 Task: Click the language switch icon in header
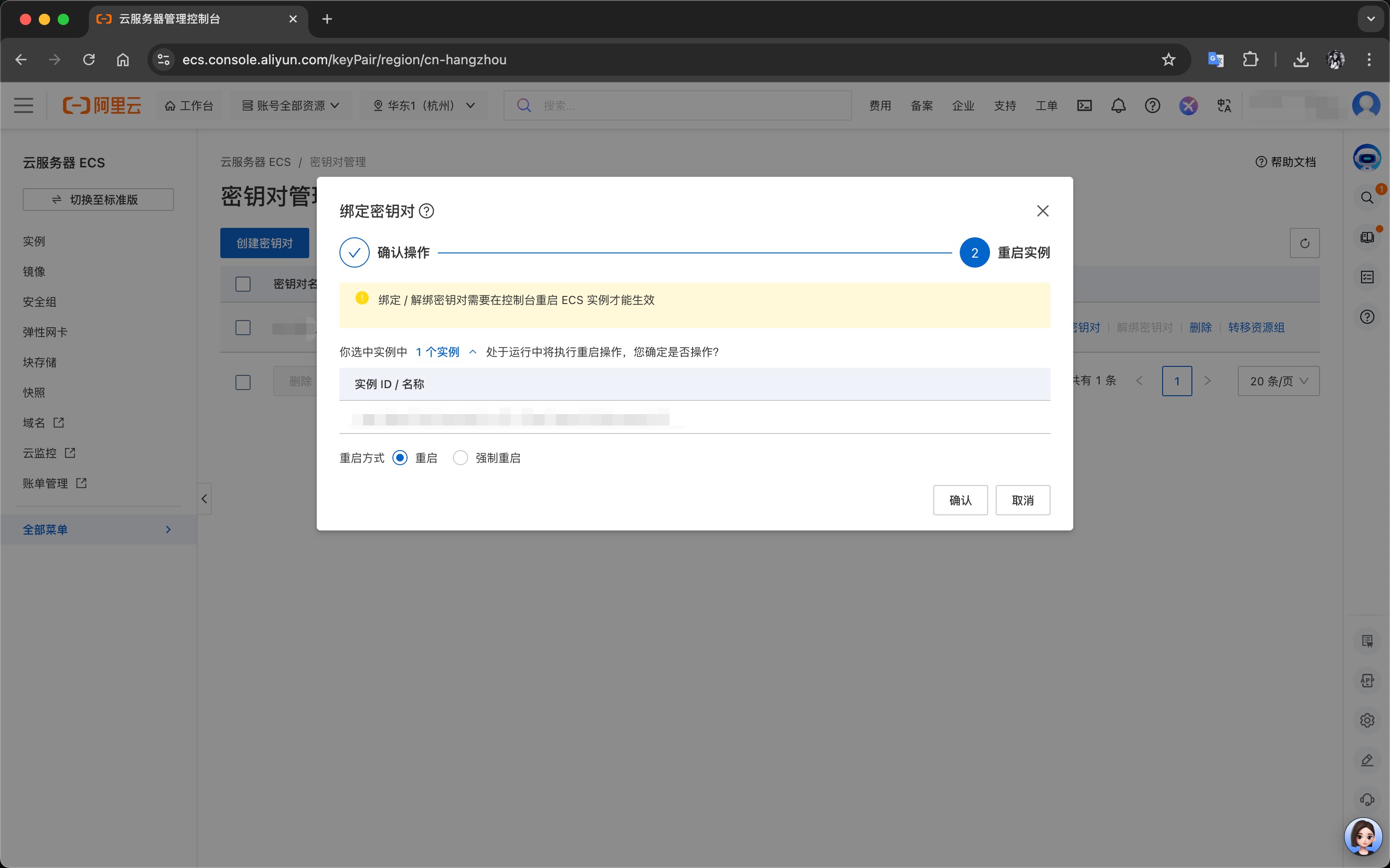tap(1224, 105)
